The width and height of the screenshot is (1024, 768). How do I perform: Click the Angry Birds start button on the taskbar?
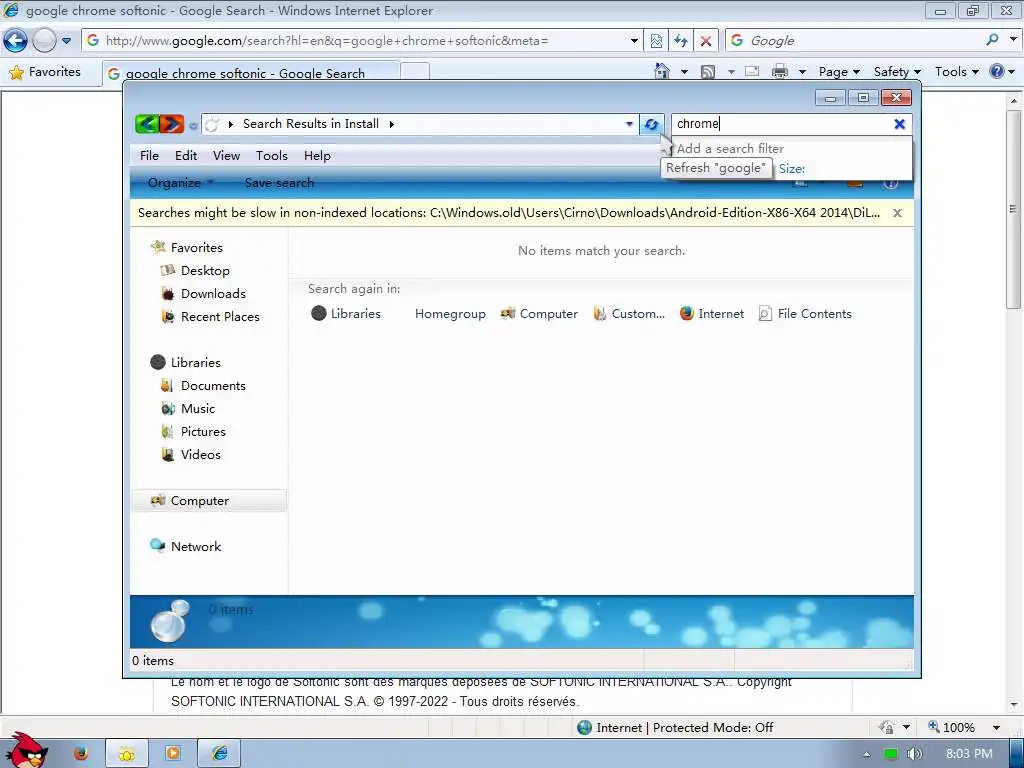pyautogui.click(x=26, y=751)
